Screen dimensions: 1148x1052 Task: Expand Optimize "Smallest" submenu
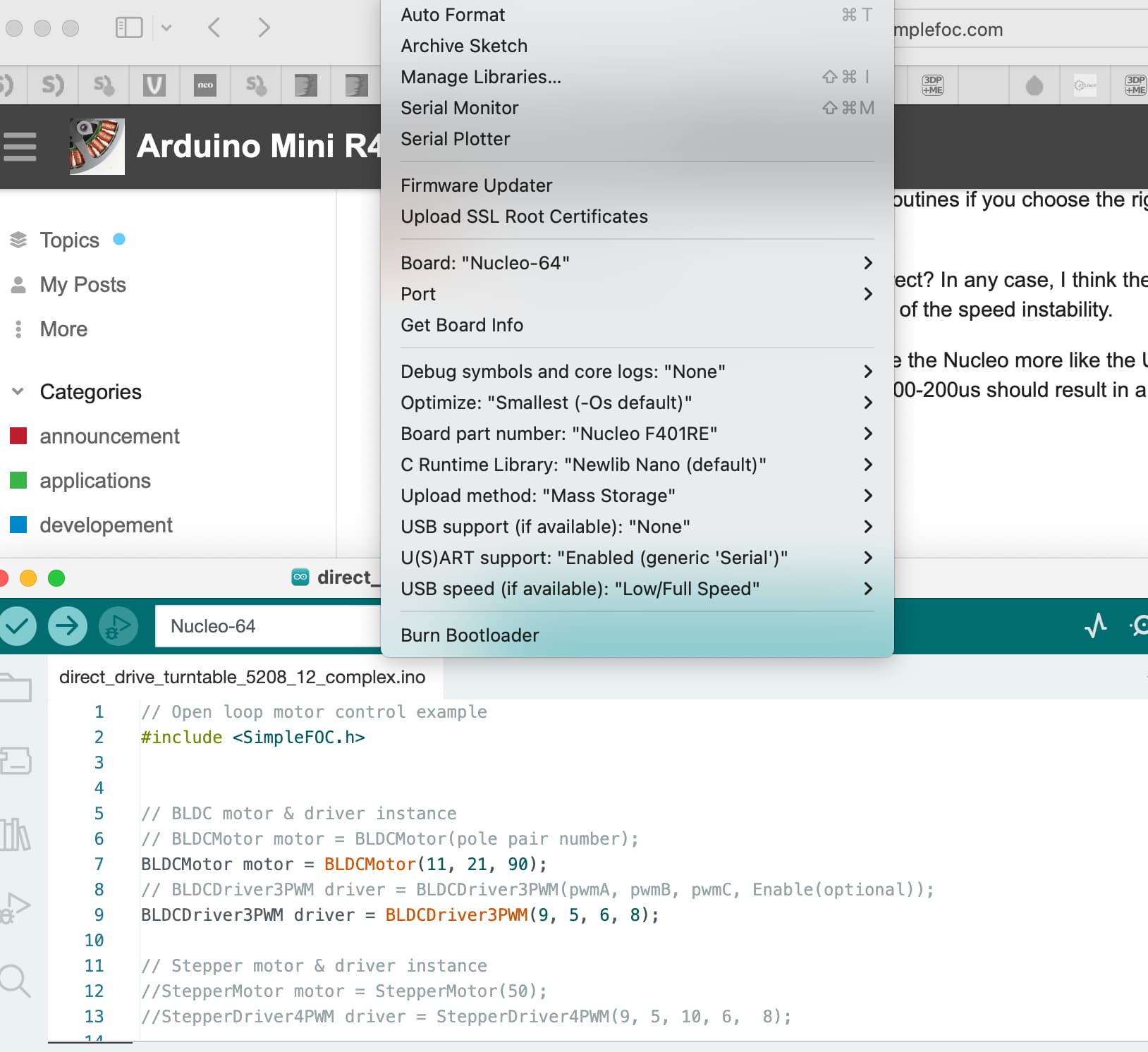[x=637, y=403]
